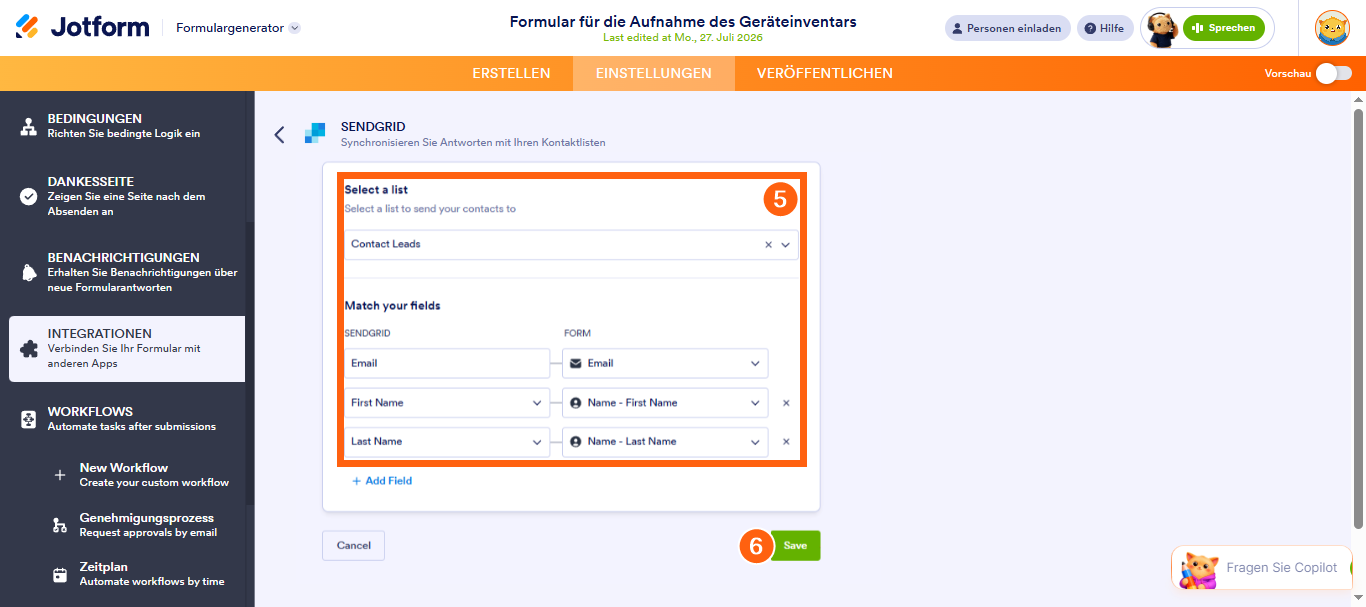Open BEDINGUNGEN settings section
Image resolution: width=1366 pixels, height=607 pixels.
pos(123,125)
